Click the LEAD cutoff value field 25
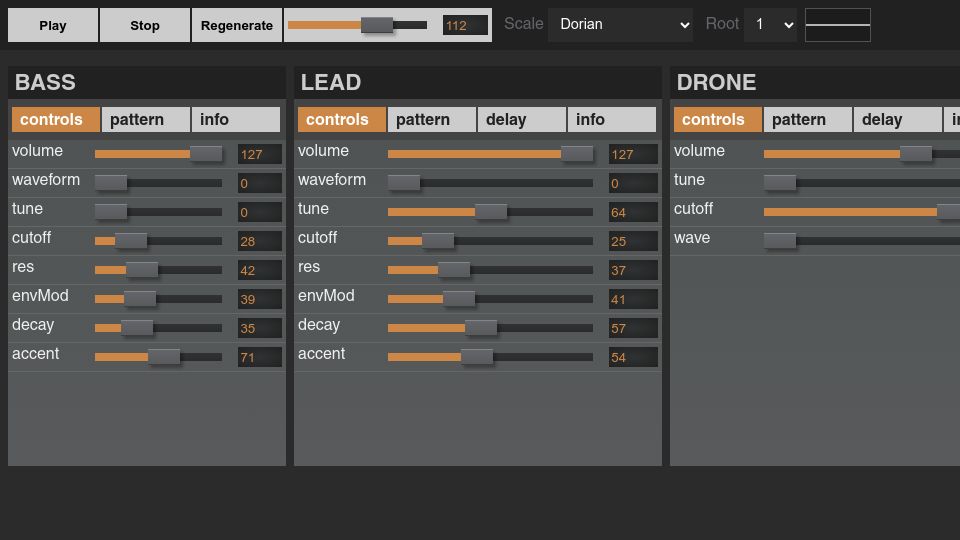 [x=633, y=241]
